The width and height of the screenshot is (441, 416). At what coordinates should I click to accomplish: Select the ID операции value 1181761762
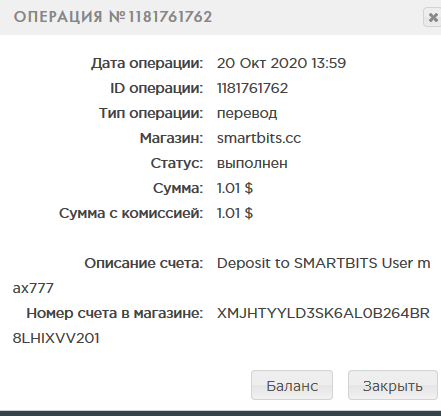(x=252, y=88)
